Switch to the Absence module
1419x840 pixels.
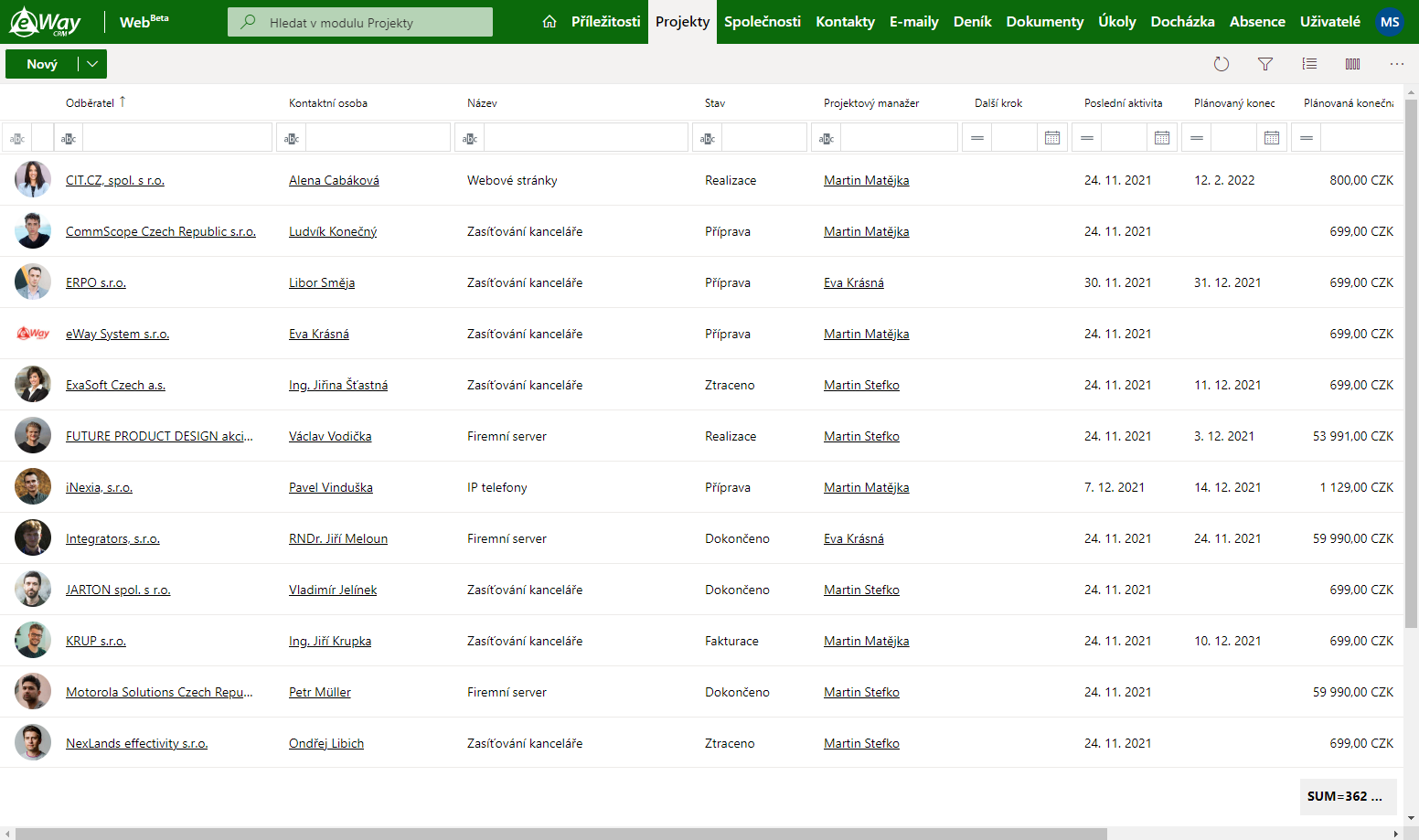coord(1257,22)
